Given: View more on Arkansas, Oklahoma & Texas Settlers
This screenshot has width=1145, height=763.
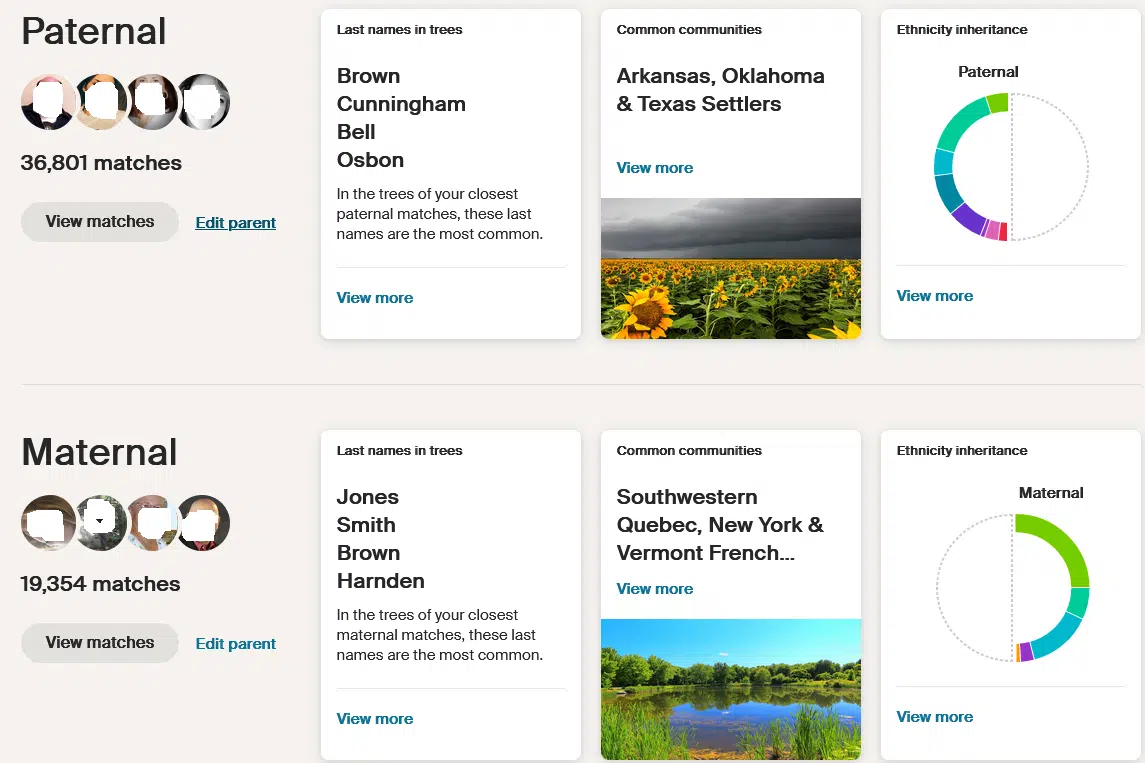Looking at the screenshot, I should coord(654,168).
